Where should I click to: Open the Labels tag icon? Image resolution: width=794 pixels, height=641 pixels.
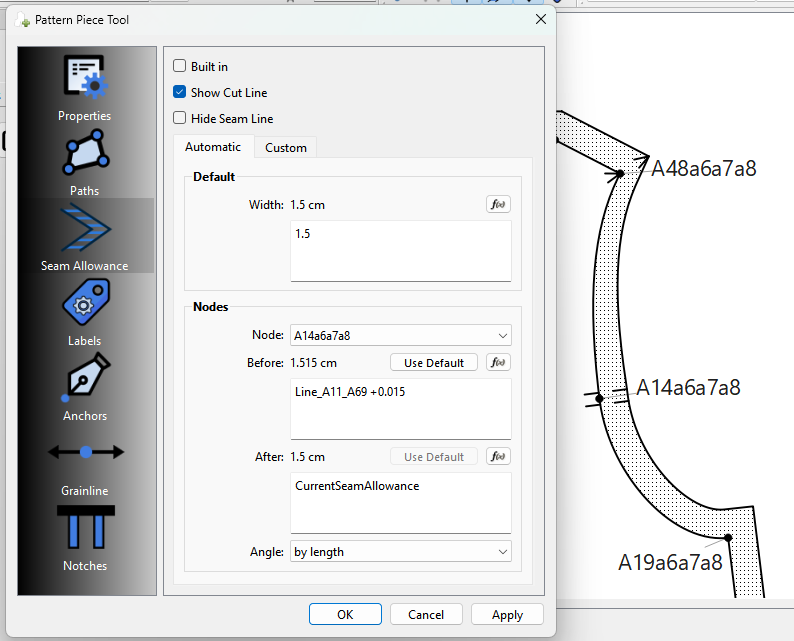[x=85, y=304]
